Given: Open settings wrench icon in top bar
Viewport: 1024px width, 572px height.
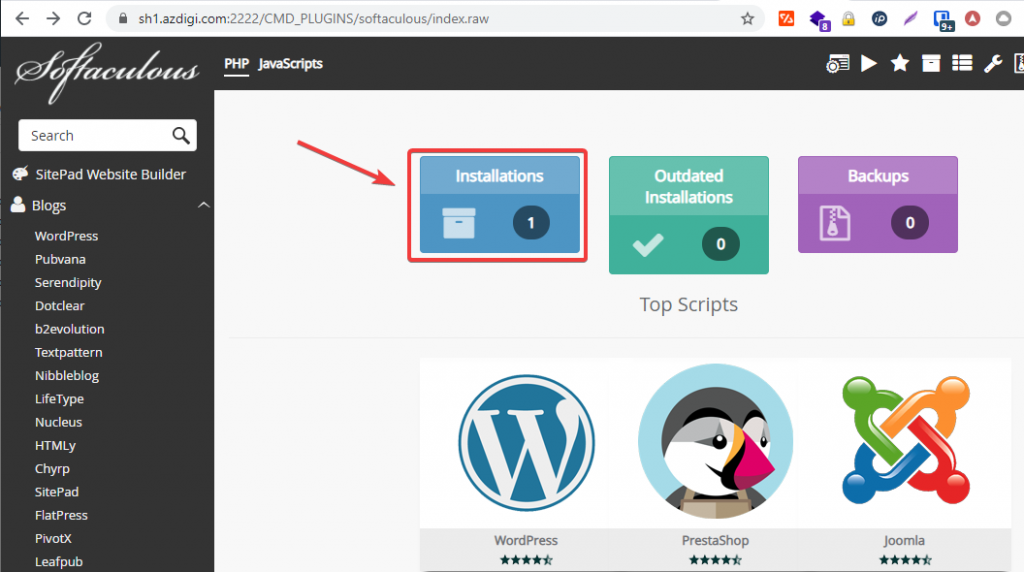Looking at the screenshot, I should coord(993,63).
